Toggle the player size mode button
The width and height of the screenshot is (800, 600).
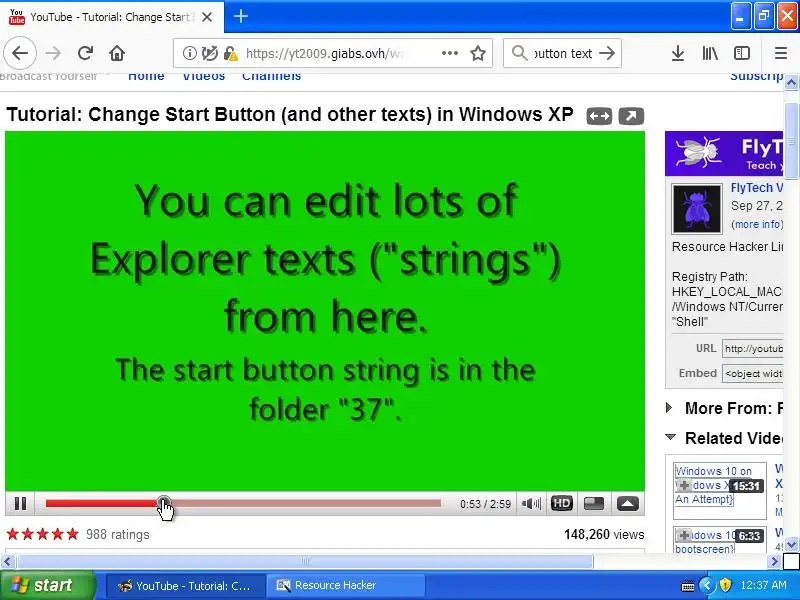594,504
